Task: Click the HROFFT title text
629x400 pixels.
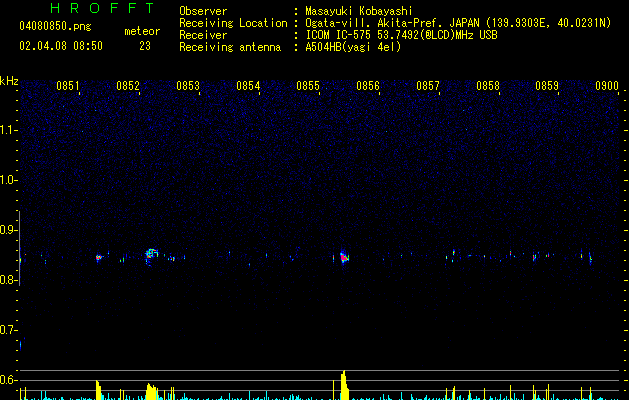Action: pos(102,8)
